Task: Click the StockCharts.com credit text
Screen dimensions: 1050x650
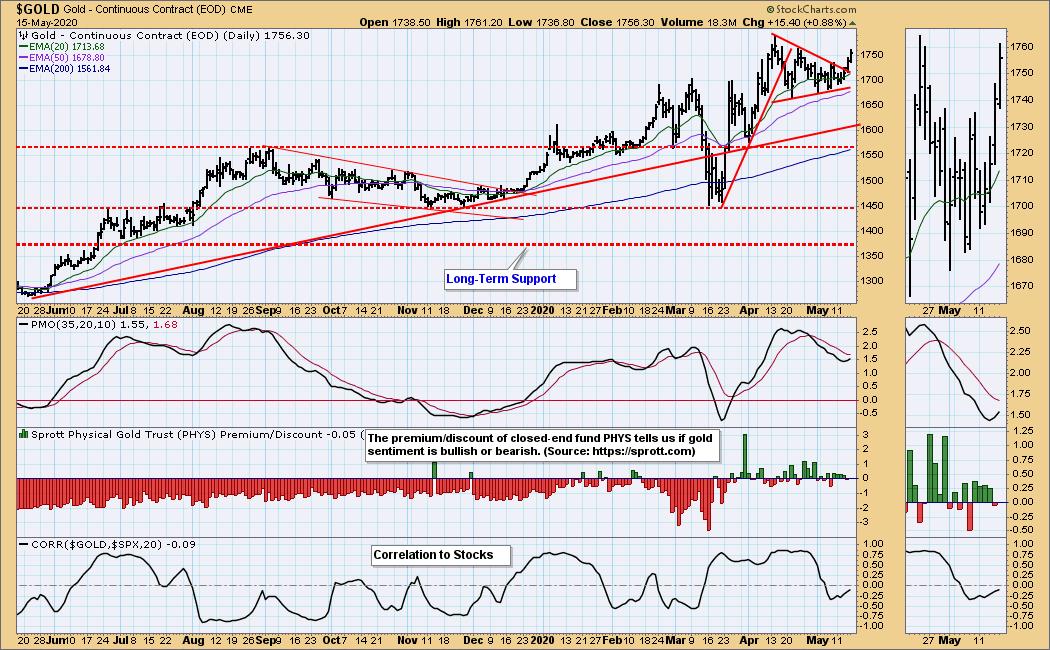Action: pos(811,9)
